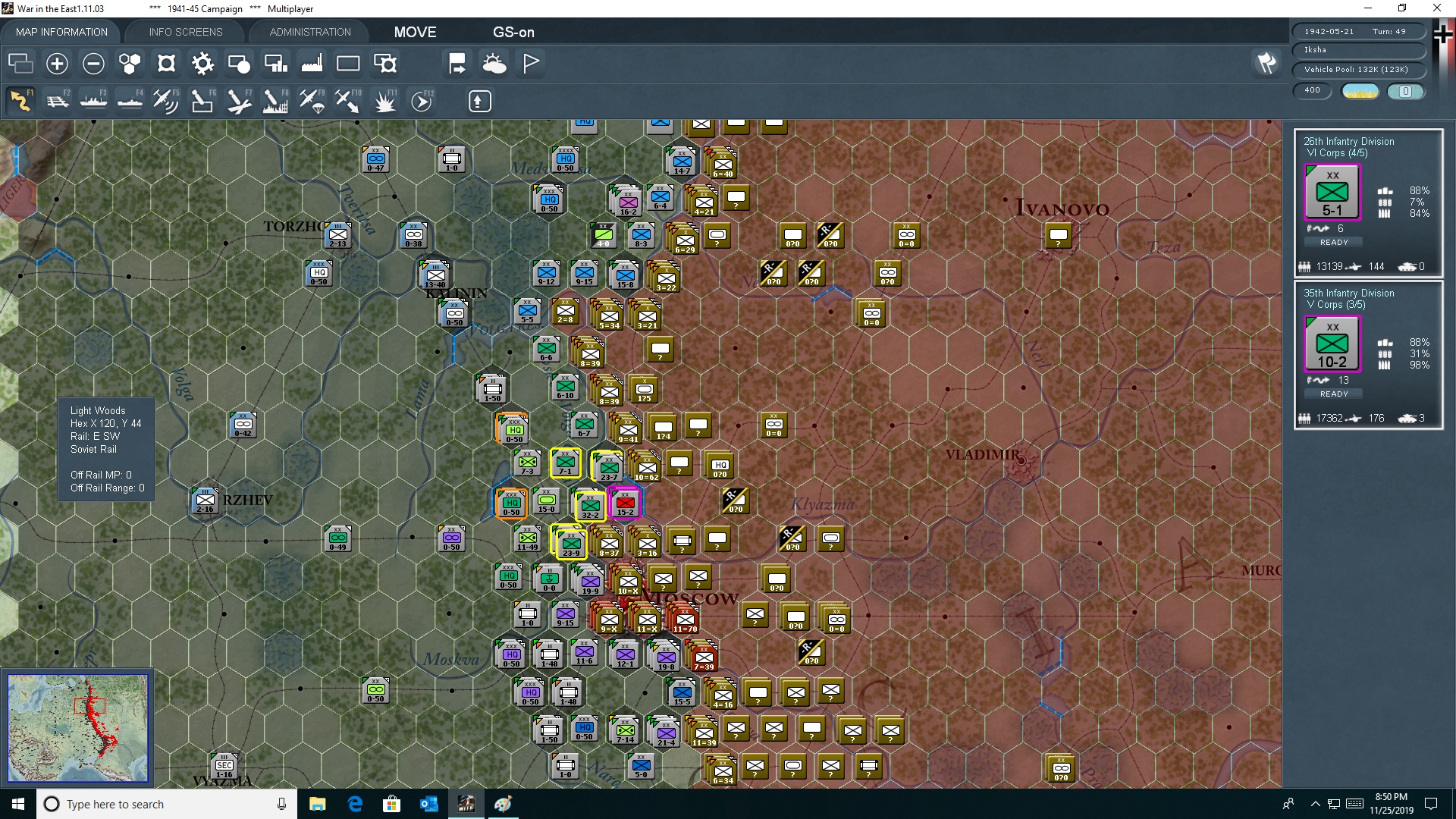Click the F11 explosion mode icon
The width and height of the screenshot is (1456, 819).
[x=385, y=101]
